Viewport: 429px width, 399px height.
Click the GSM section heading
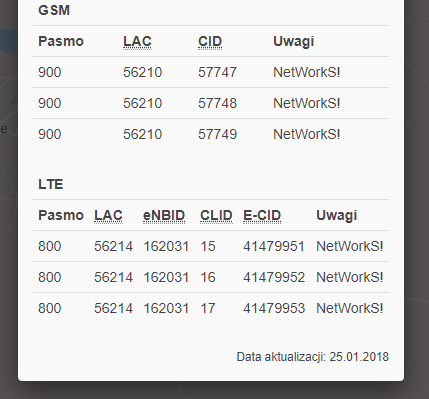(x=54, y=10)
